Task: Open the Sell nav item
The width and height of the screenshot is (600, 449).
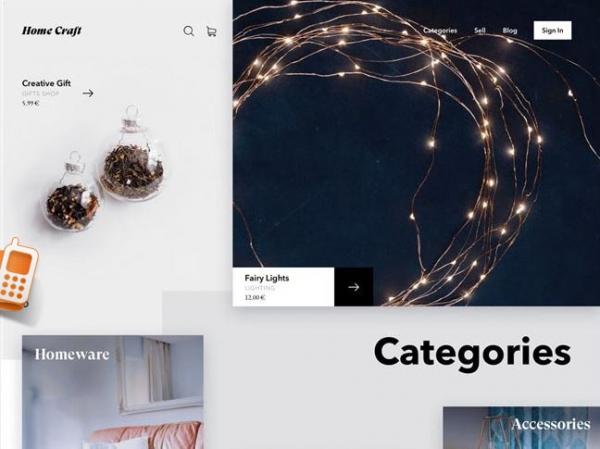Action: tap(480, 30)
